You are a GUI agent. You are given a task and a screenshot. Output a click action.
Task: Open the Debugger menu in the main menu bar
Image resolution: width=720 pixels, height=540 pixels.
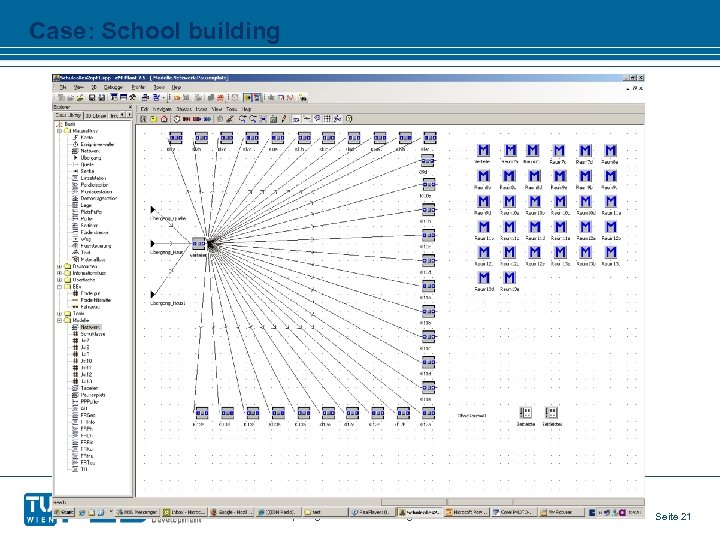pyautogui.click(x=113, y=87)
